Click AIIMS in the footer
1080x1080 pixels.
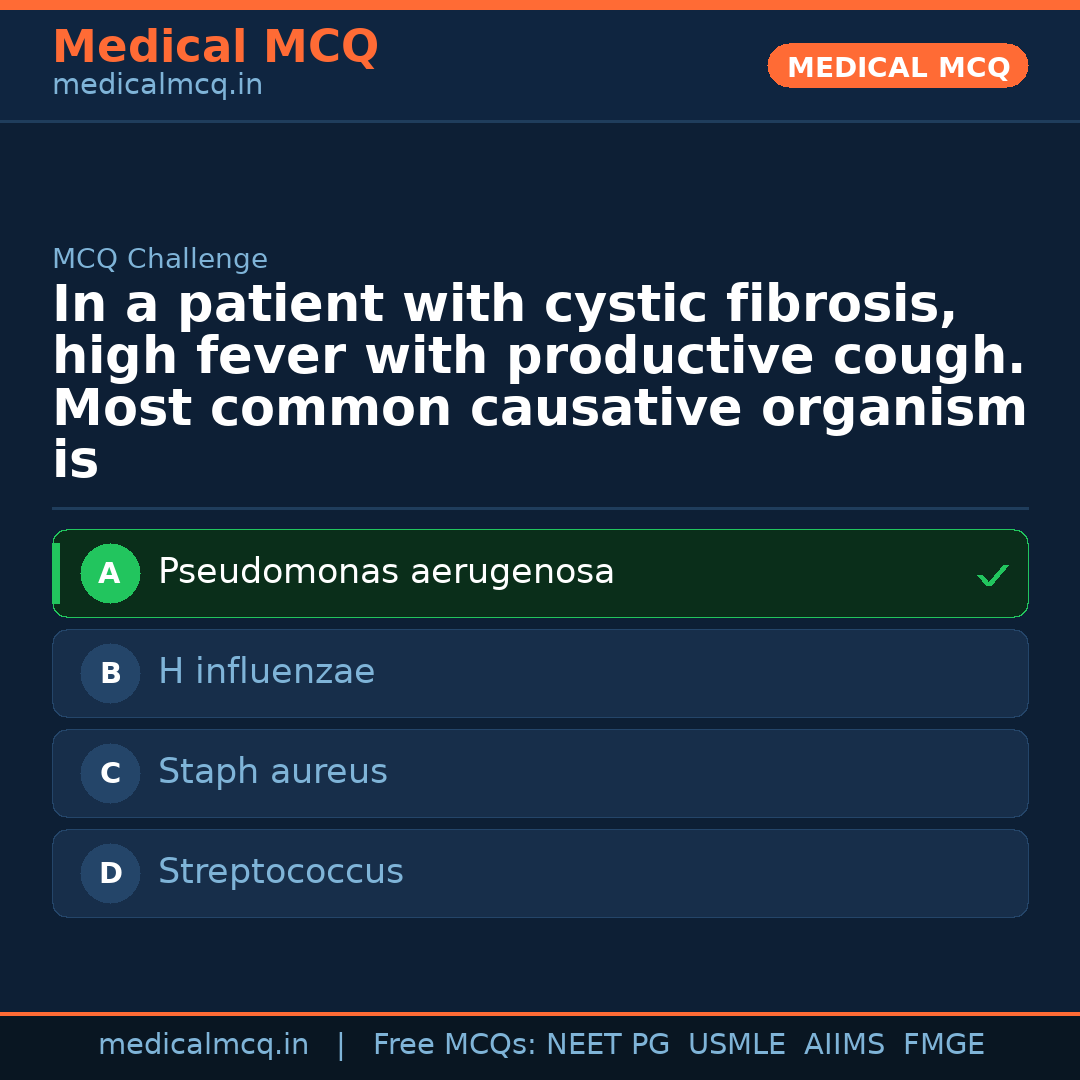[844, 1045]
